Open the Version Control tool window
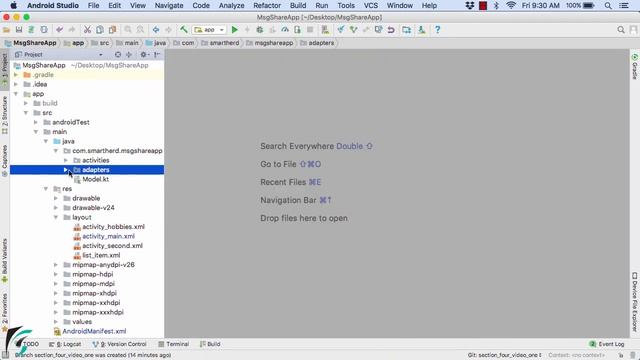640x360 pixels. [x=120, y=344]
